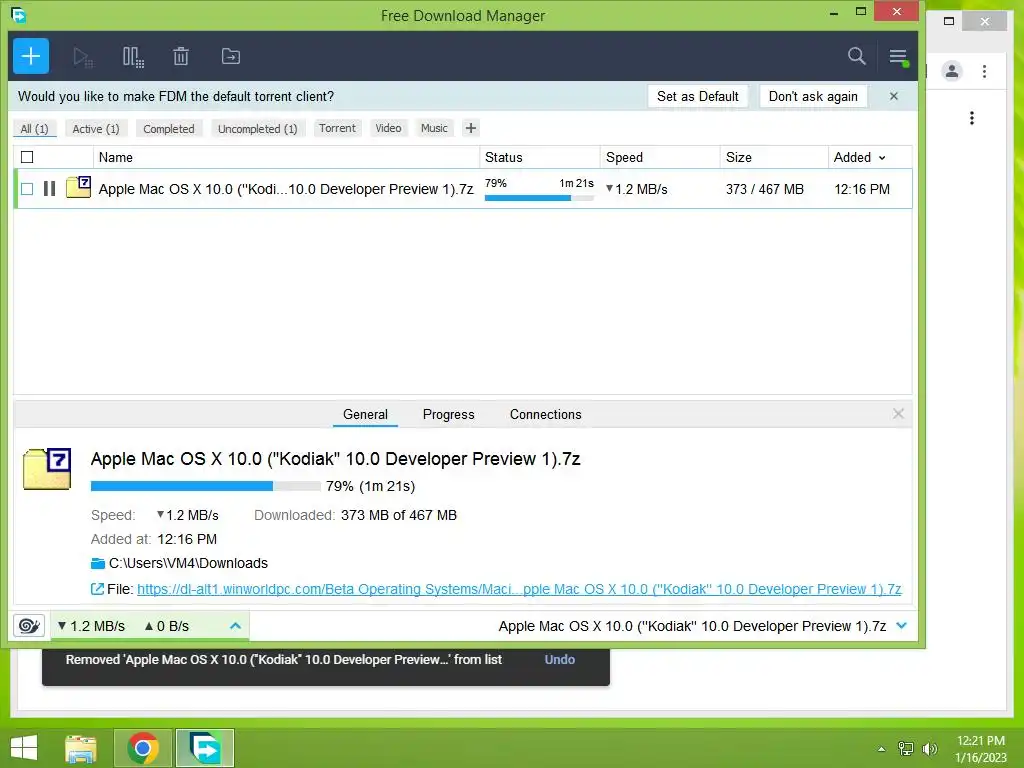1024x768 pixels.
Task: Open the Windows Start button
Action: pos(24,748)
